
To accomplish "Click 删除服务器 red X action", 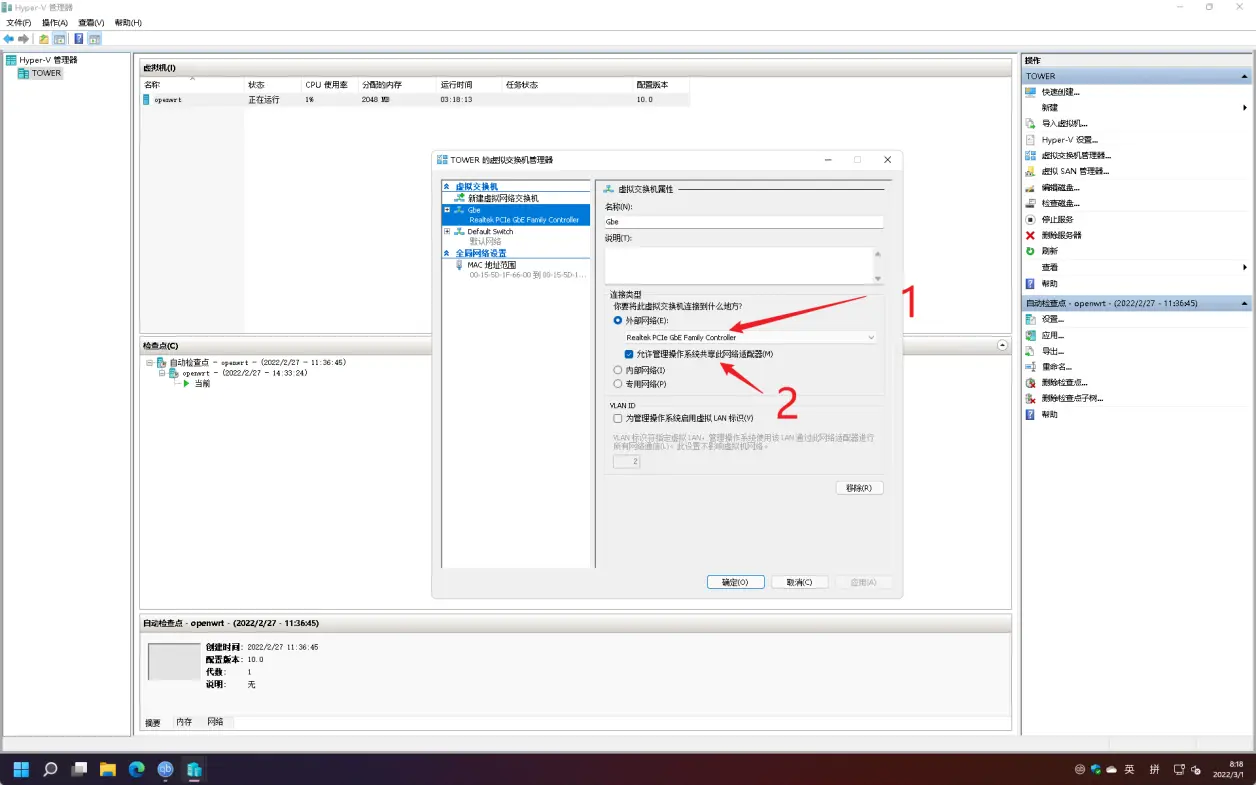I will coord(1061,235).
